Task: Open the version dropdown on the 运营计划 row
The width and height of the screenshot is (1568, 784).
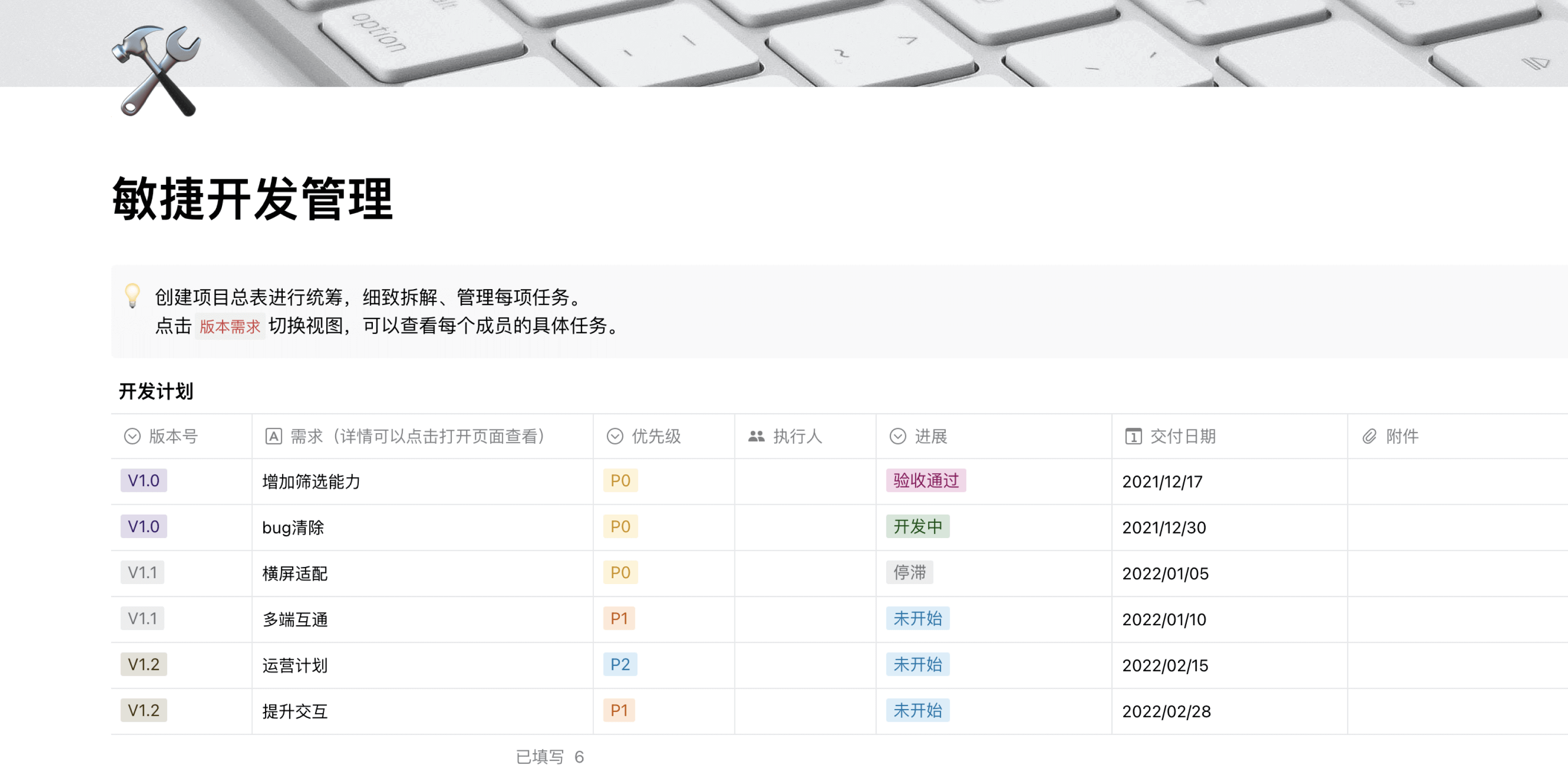Action: click(144, 665)
